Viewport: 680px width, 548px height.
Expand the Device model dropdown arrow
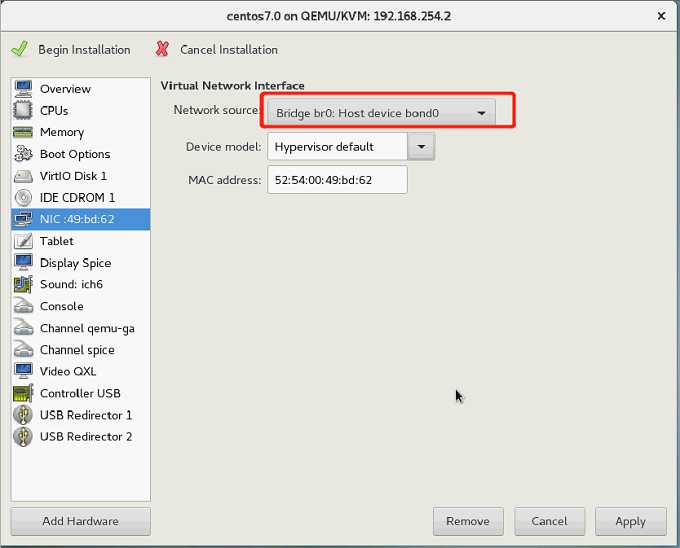(421, 147)
